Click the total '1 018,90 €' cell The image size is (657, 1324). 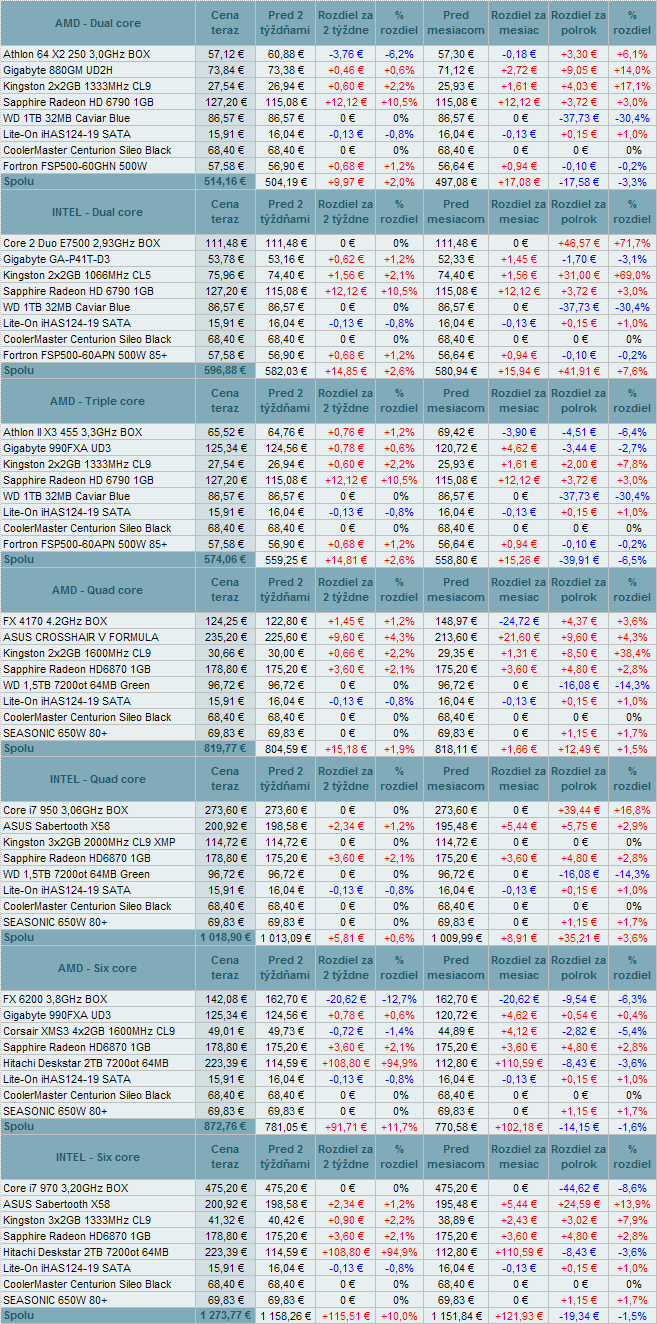click(225, 937)
